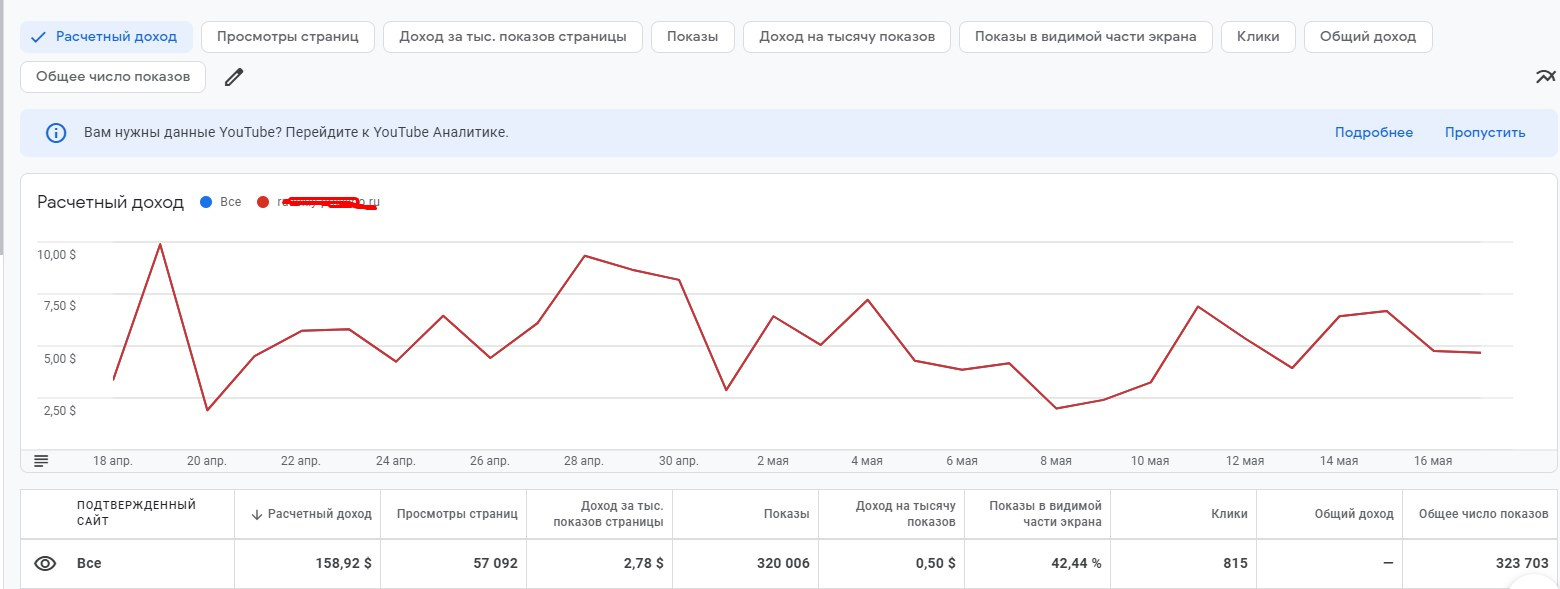This screenshot has height=589, width=1560.
Task: Click the info icon in YouTube banner
Action: [56, 133]
